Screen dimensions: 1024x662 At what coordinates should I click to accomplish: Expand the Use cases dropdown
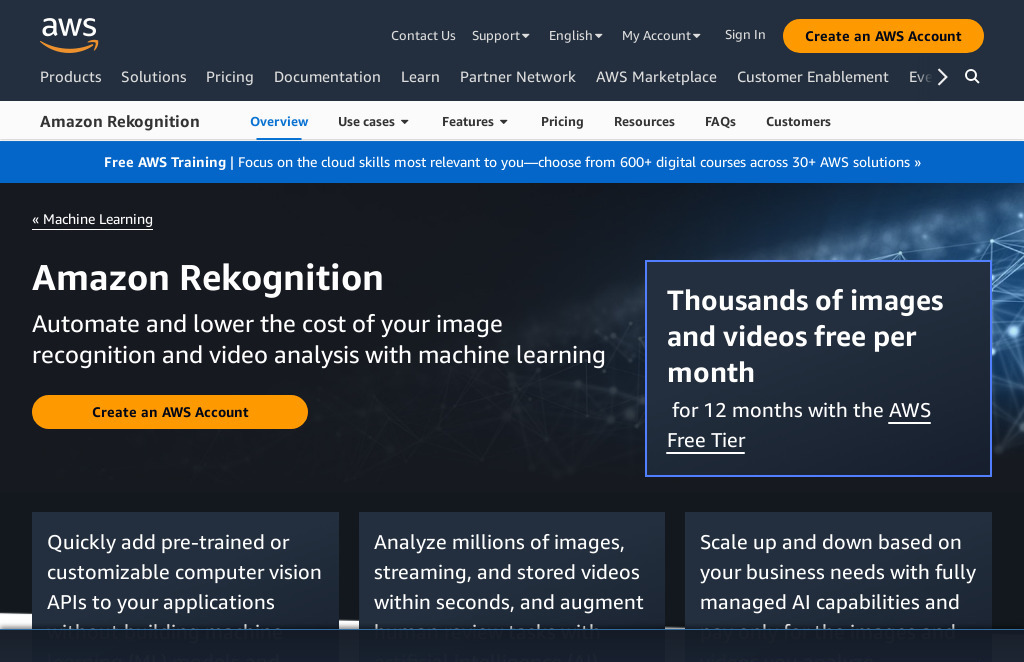tap(373, 121)
